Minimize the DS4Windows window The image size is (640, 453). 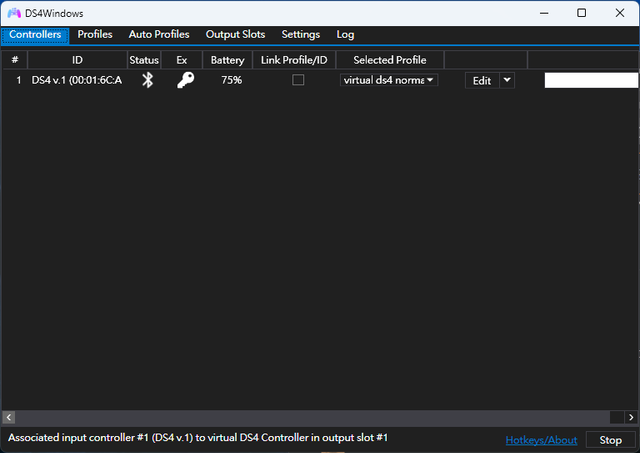pos(544,13)
